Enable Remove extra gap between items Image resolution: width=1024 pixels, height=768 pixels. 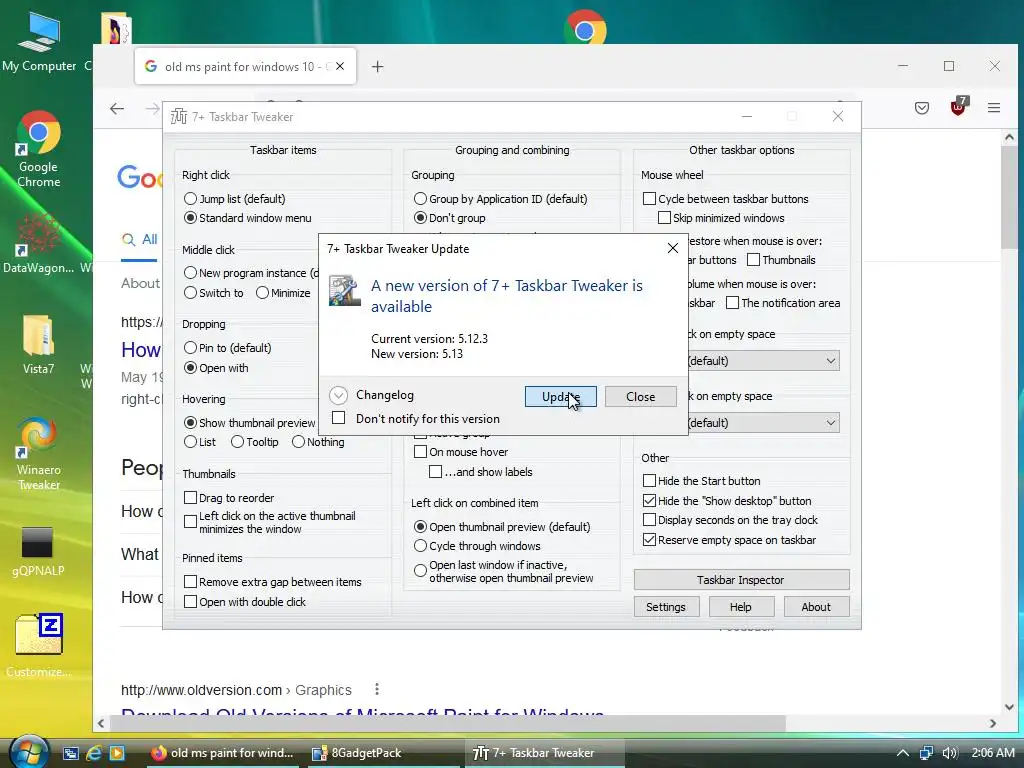[190, 582]
